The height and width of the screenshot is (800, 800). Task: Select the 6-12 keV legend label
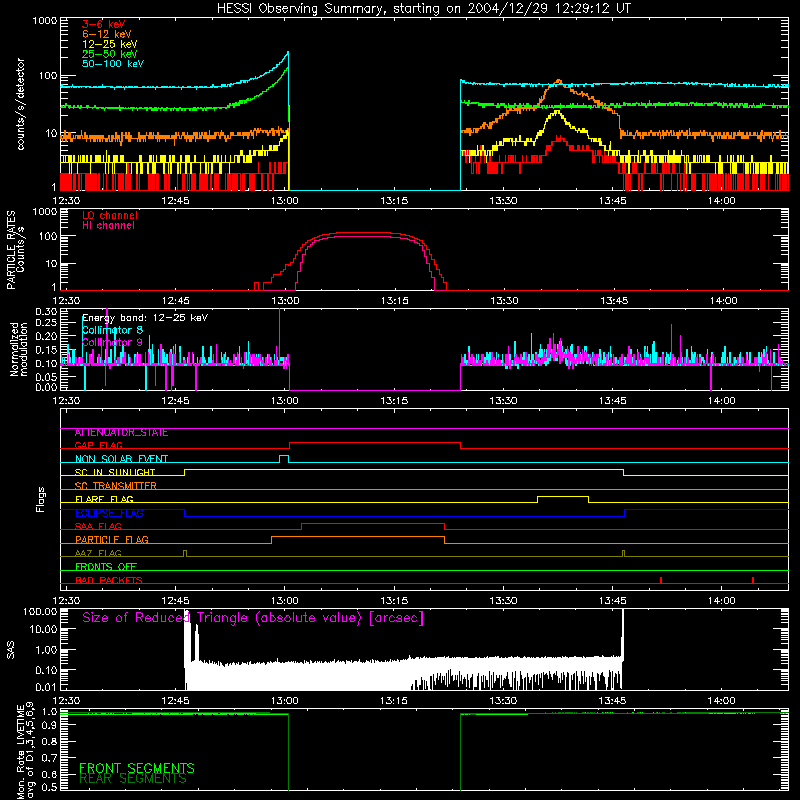point(107,34)
